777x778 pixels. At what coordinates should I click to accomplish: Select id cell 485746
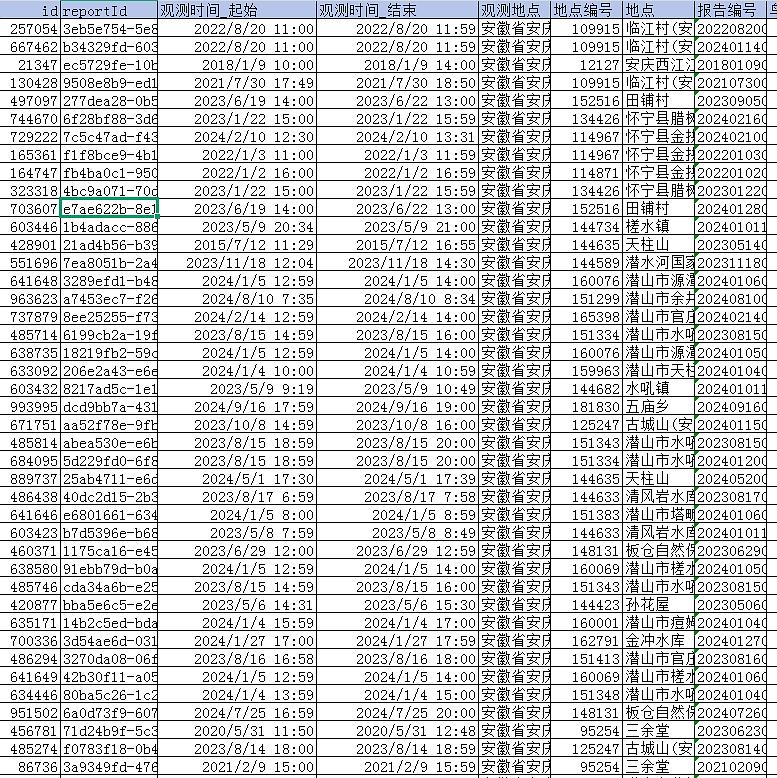[30, 586]
